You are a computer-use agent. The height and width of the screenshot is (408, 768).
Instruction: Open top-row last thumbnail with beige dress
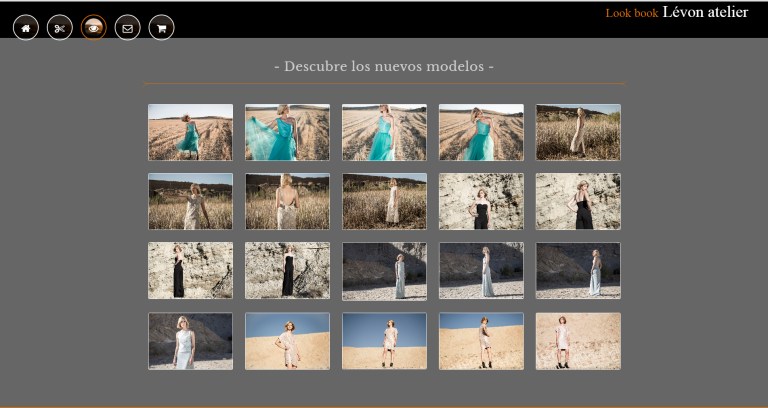point(578,132)
